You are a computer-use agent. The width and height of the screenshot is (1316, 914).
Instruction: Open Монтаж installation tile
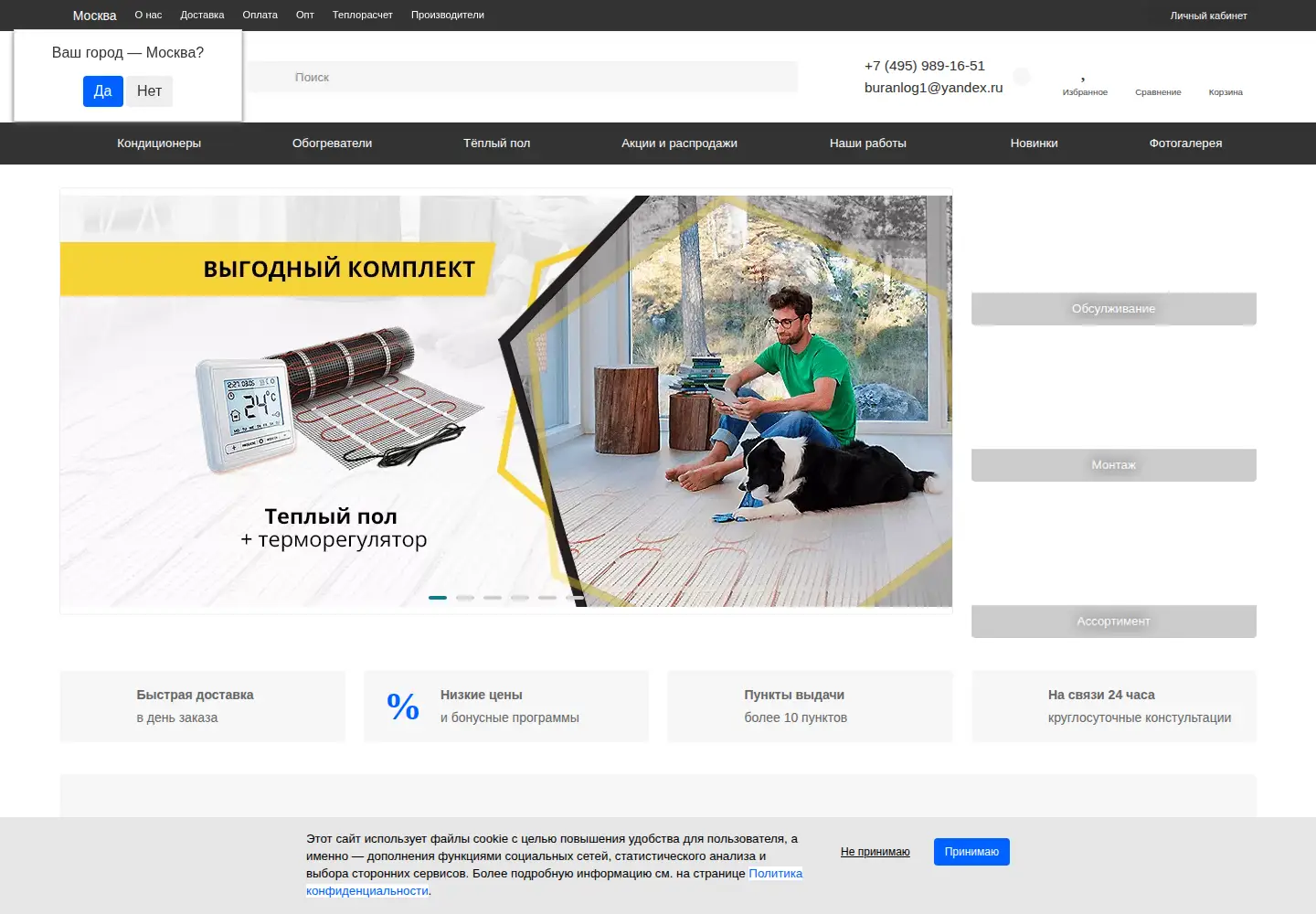click(x=1114, y=465)
